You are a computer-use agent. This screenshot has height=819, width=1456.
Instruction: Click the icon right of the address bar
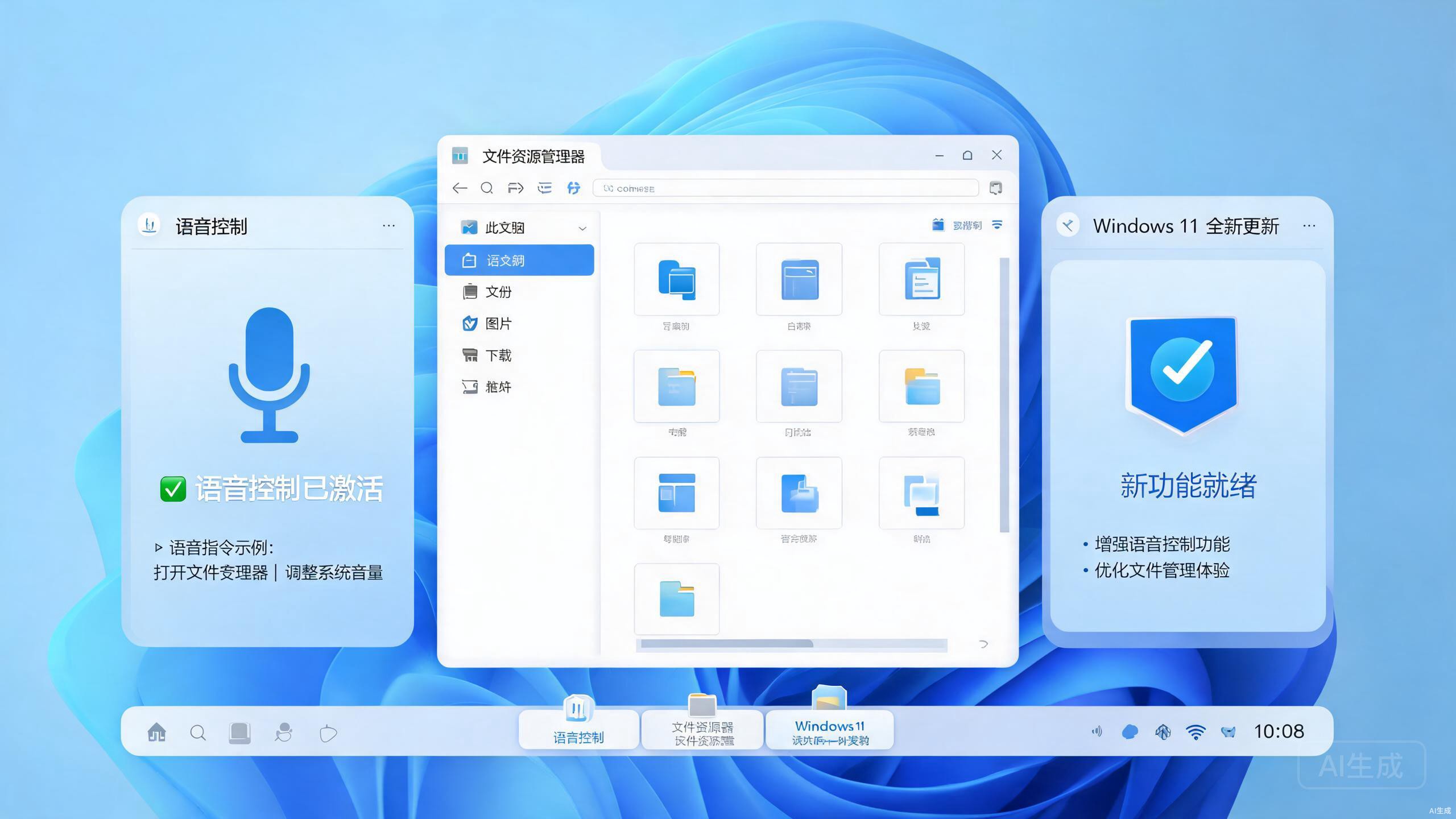pos(995,188)
